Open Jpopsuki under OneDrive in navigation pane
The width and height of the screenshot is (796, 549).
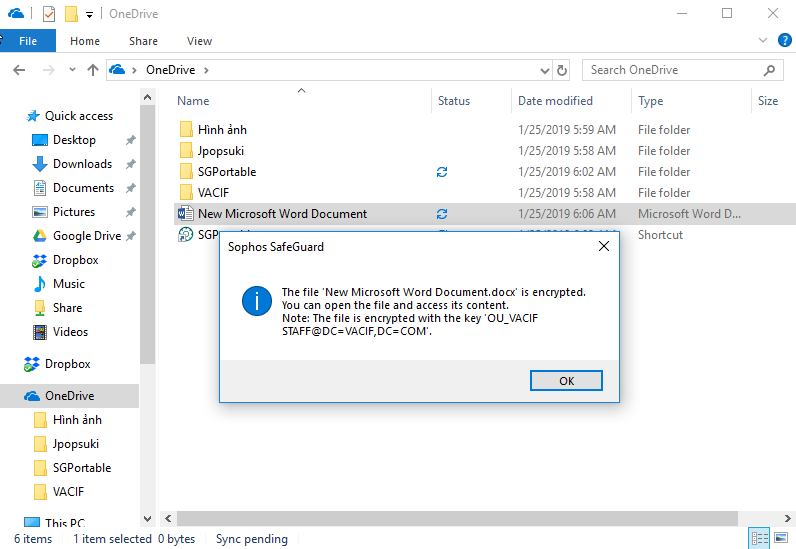tap(76, 444)
